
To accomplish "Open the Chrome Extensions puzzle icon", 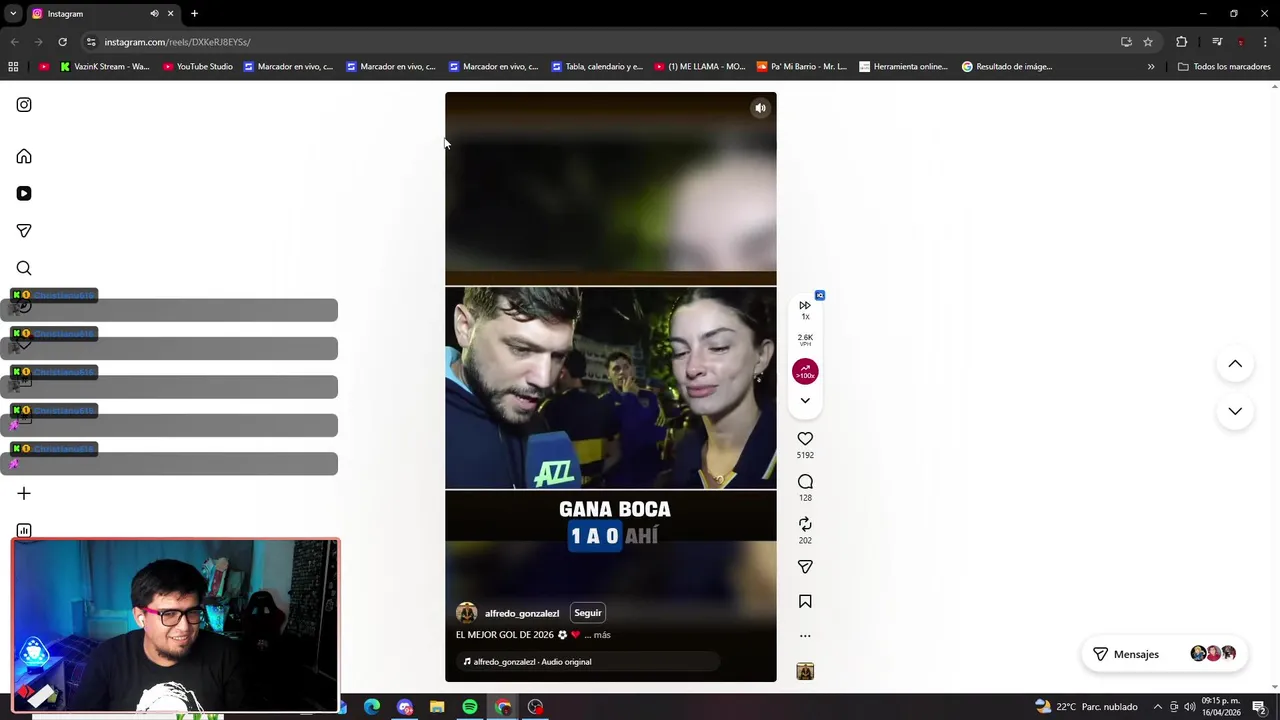I will (1181, 42).
